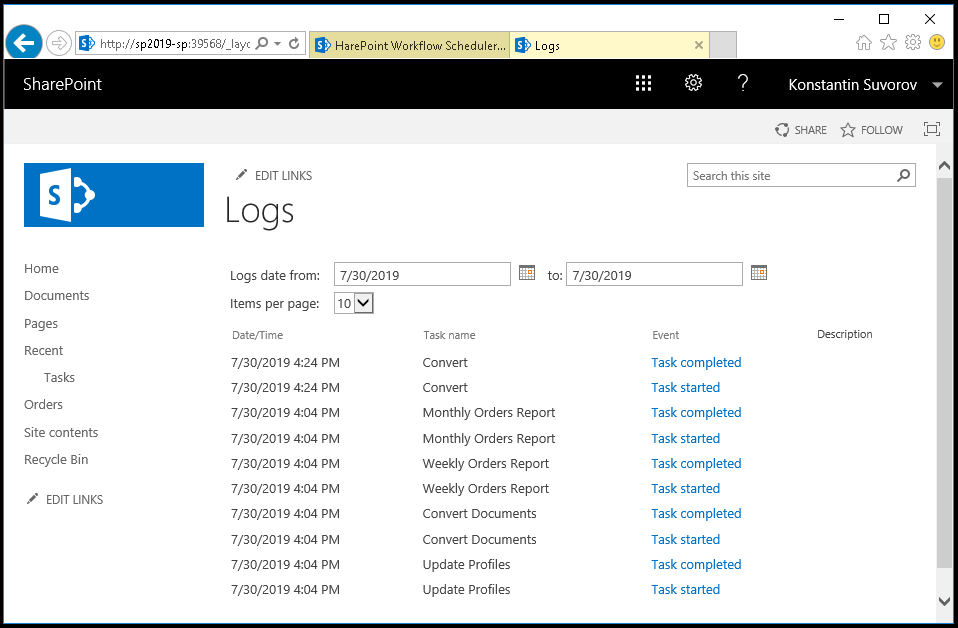Viewport: 958px width, 628px height.
Task: Open Task started for Convert Documents
Action: [686, 539]
